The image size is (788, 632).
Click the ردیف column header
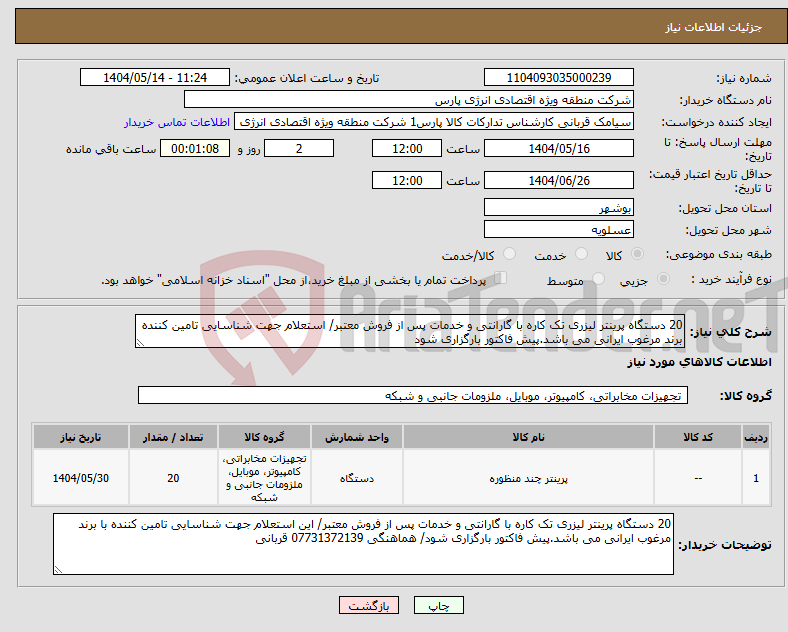755,437
